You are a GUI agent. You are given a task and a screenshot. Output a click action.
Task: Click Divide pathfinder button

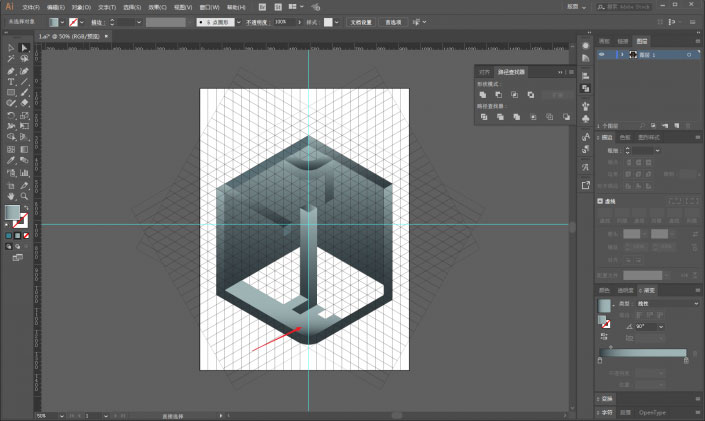484,117
